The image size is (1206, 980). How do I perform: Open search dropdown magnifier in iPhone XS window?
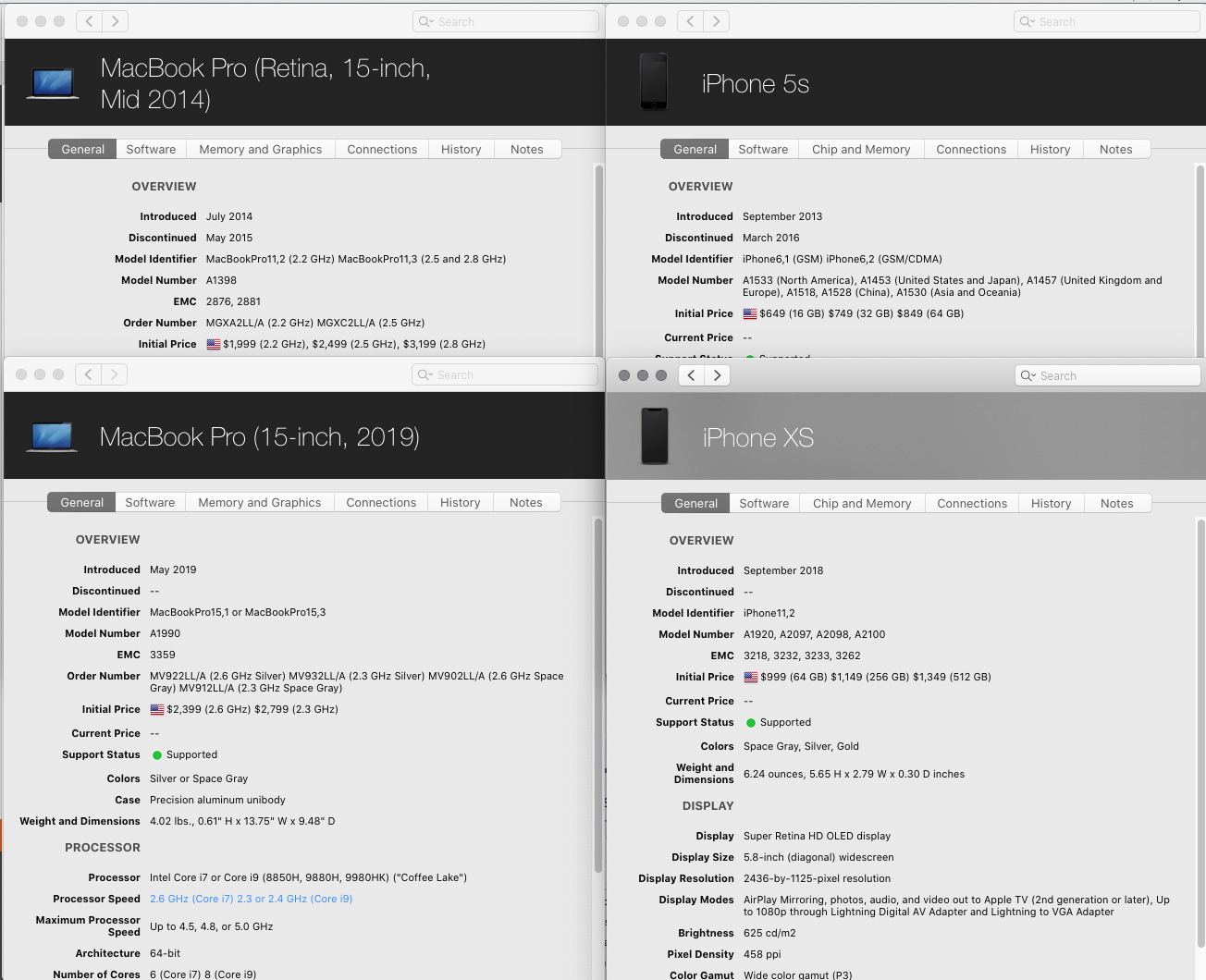(1028, 376)
